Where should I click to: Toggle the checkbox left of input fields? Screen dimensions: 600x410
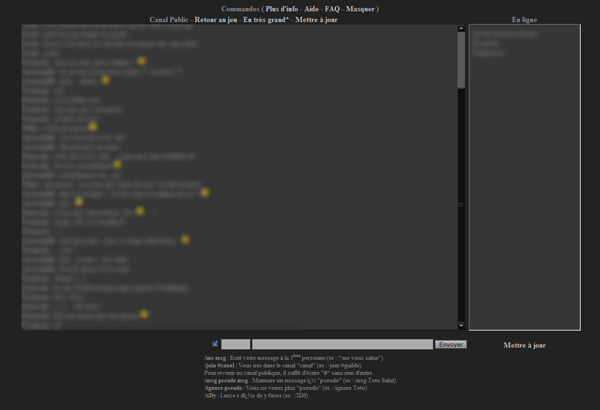(x=215, y=344)
